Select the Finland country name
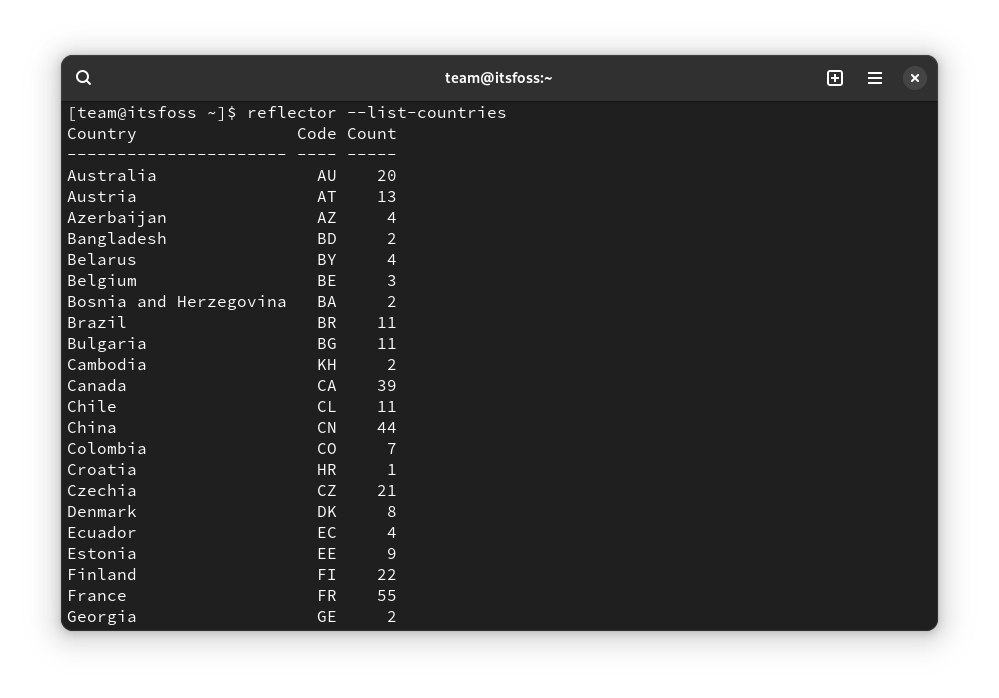 click(102, 575)
